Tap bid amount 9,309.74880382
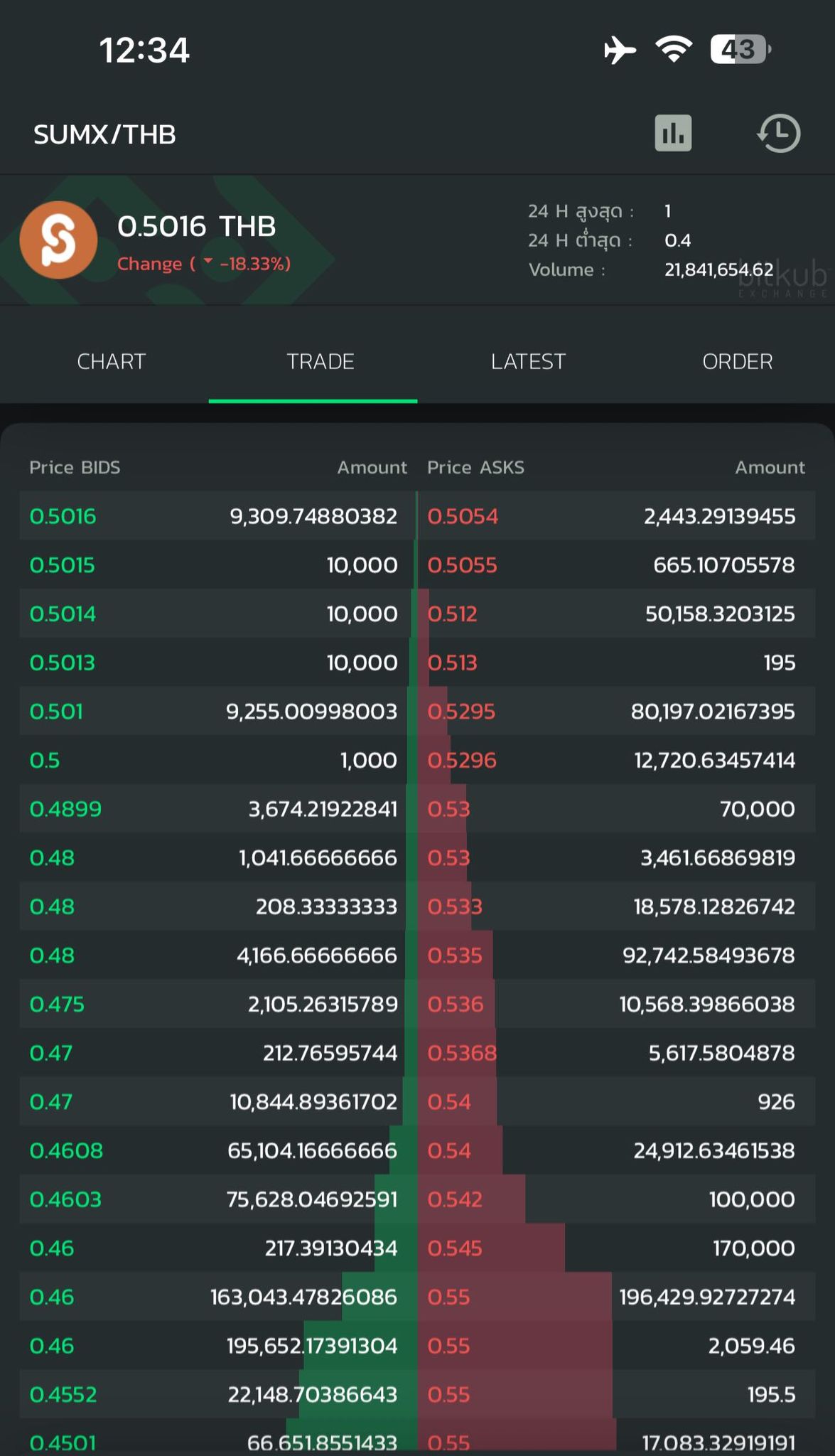 point(313,516)
